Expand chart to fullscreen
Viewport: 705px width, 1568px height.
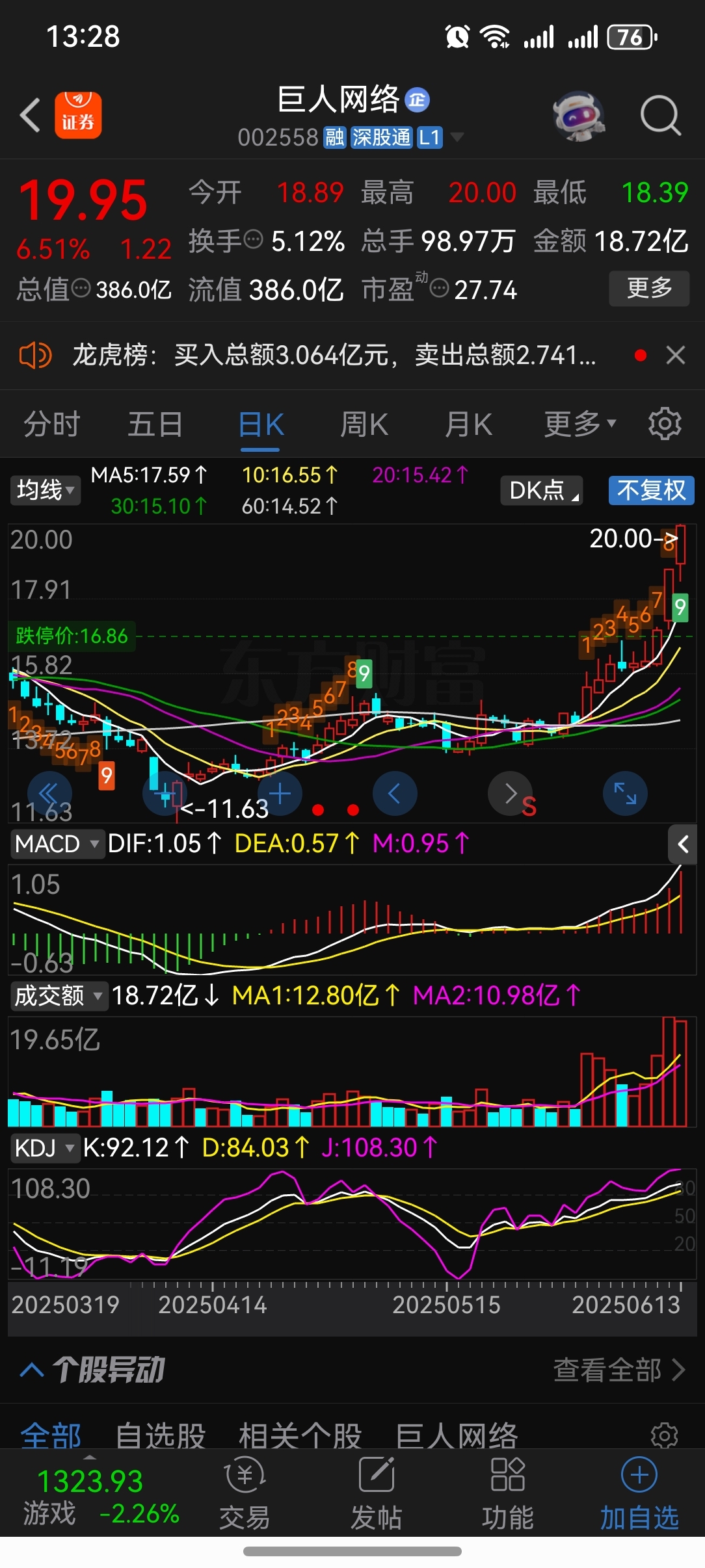click(625, 794)
